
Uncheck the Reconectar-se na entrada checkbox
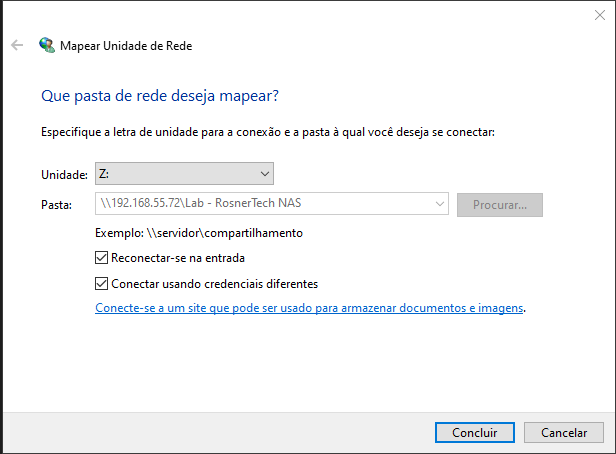pyautogui.click(x=101, y=258)
